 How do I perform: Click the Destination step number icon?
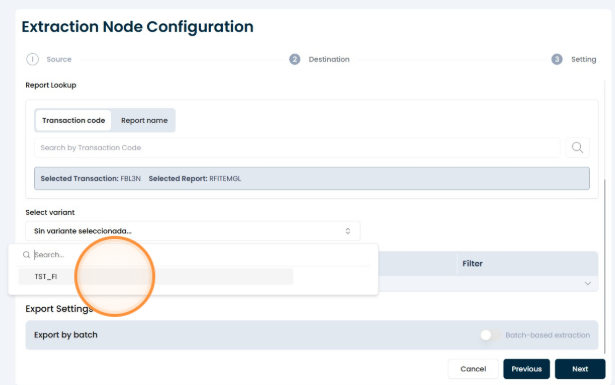pos(295,59)
